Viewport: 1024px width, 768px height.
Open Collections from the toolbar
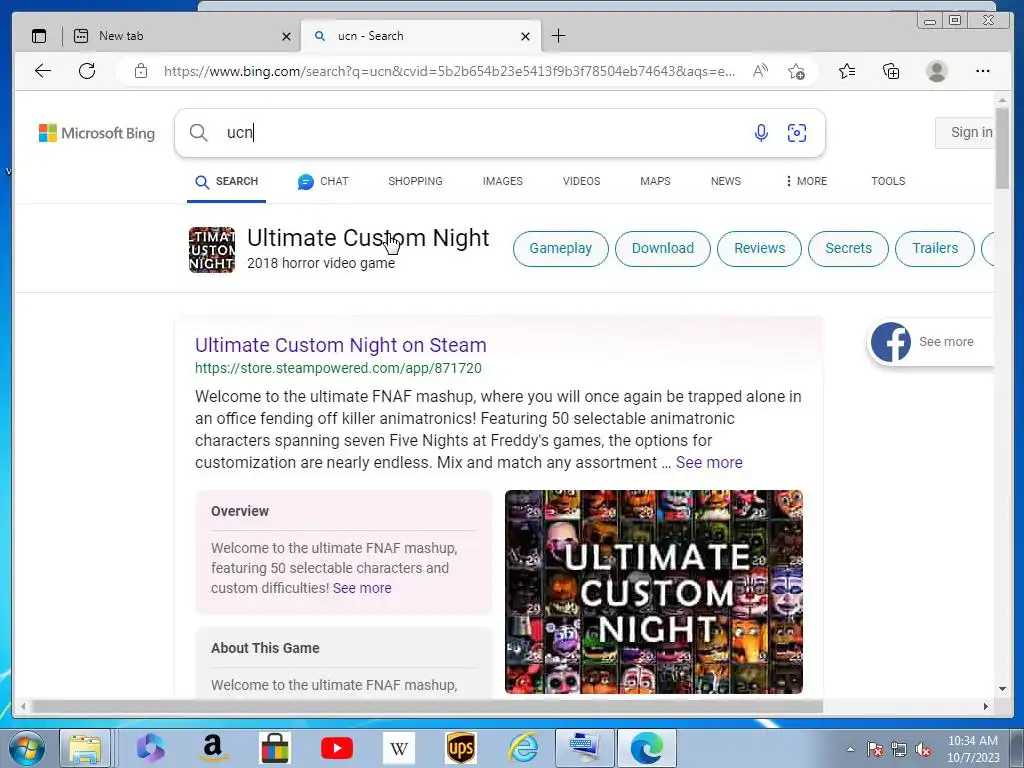(891, 71)
